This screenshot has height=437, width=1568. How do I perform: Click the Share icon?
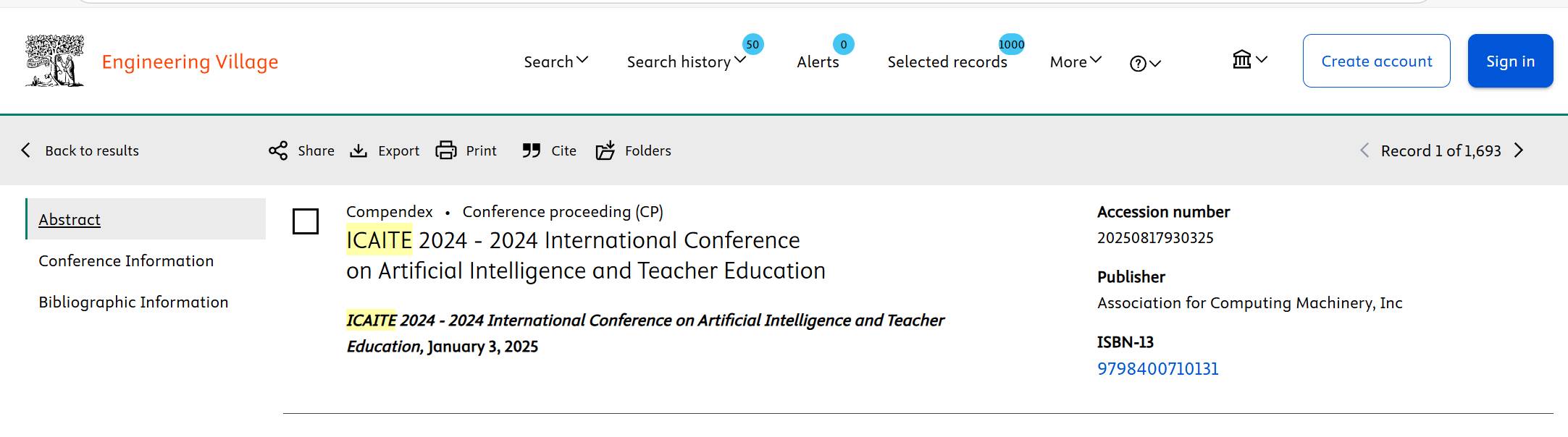278,150
